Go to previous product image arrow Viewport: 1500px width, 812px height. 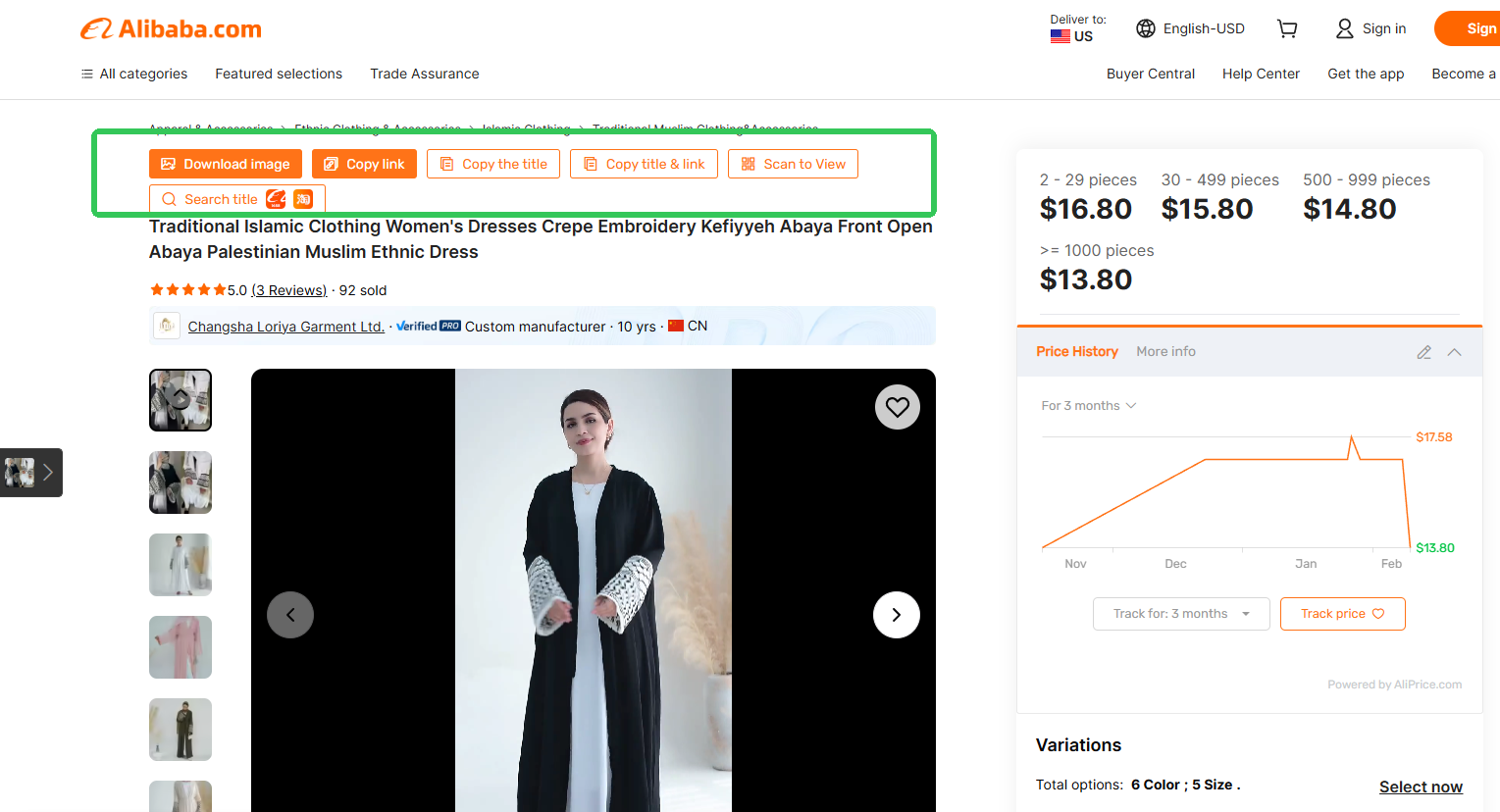point(290,615)
